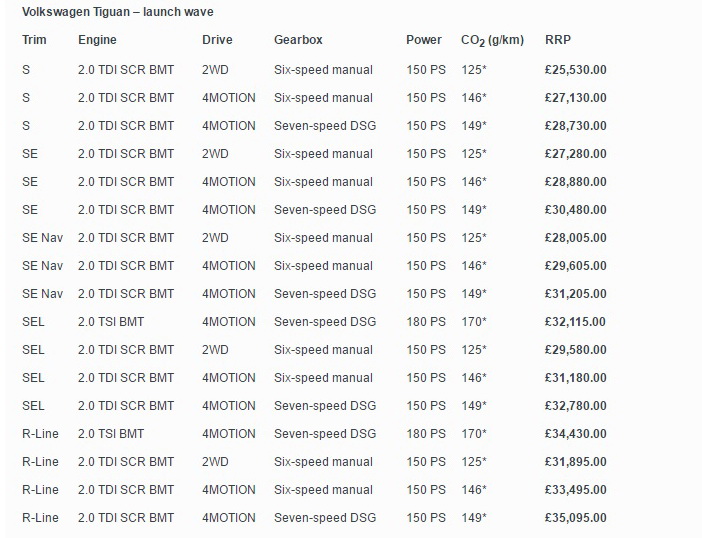702x538 pixels.
Task: Click the £25,530.00 price
Action: point(576,70)
